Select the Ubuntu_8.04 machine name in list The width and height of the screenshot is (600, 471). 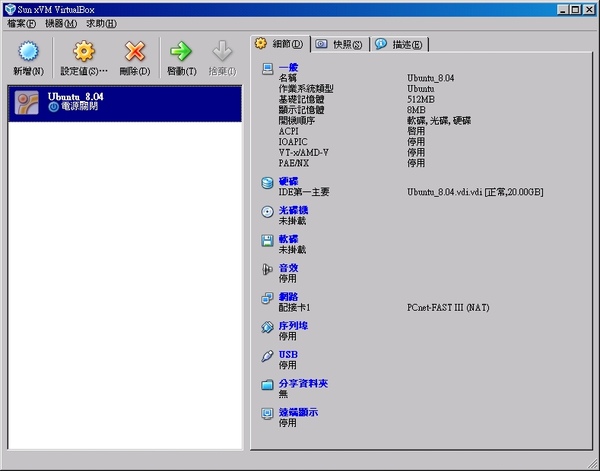75,97
